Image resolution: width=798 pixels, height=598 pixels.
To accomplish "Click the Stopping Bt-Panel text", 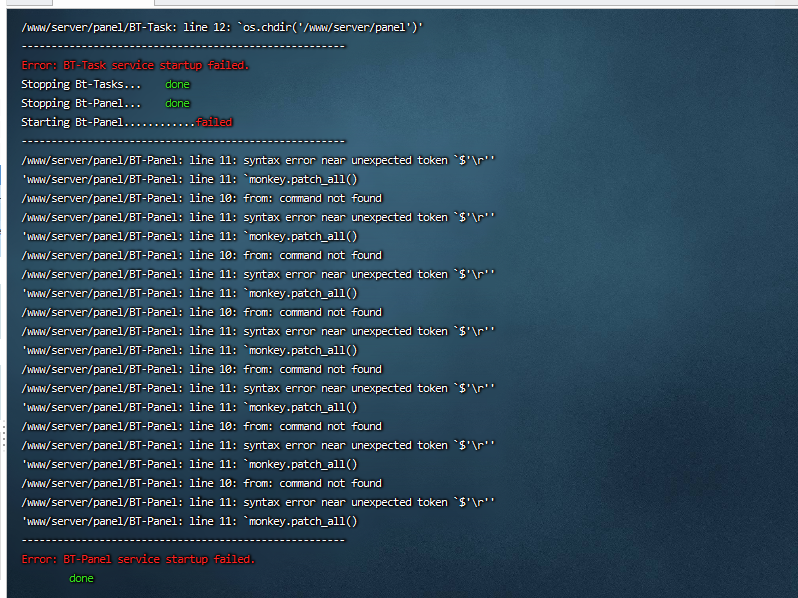I will [81, 103].
